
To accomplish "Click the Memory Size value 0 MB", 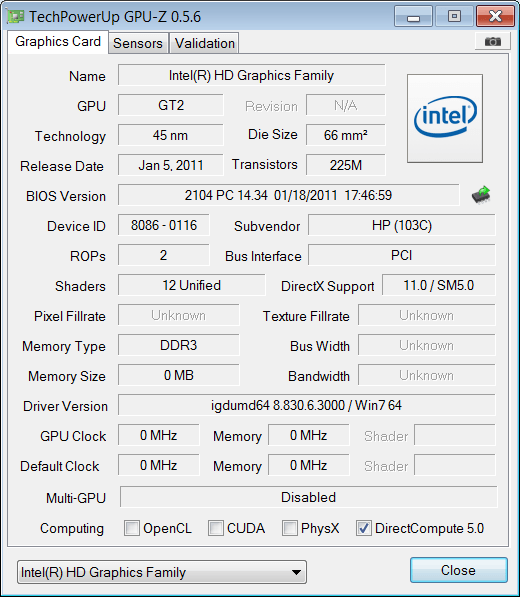I will [179, 375].
